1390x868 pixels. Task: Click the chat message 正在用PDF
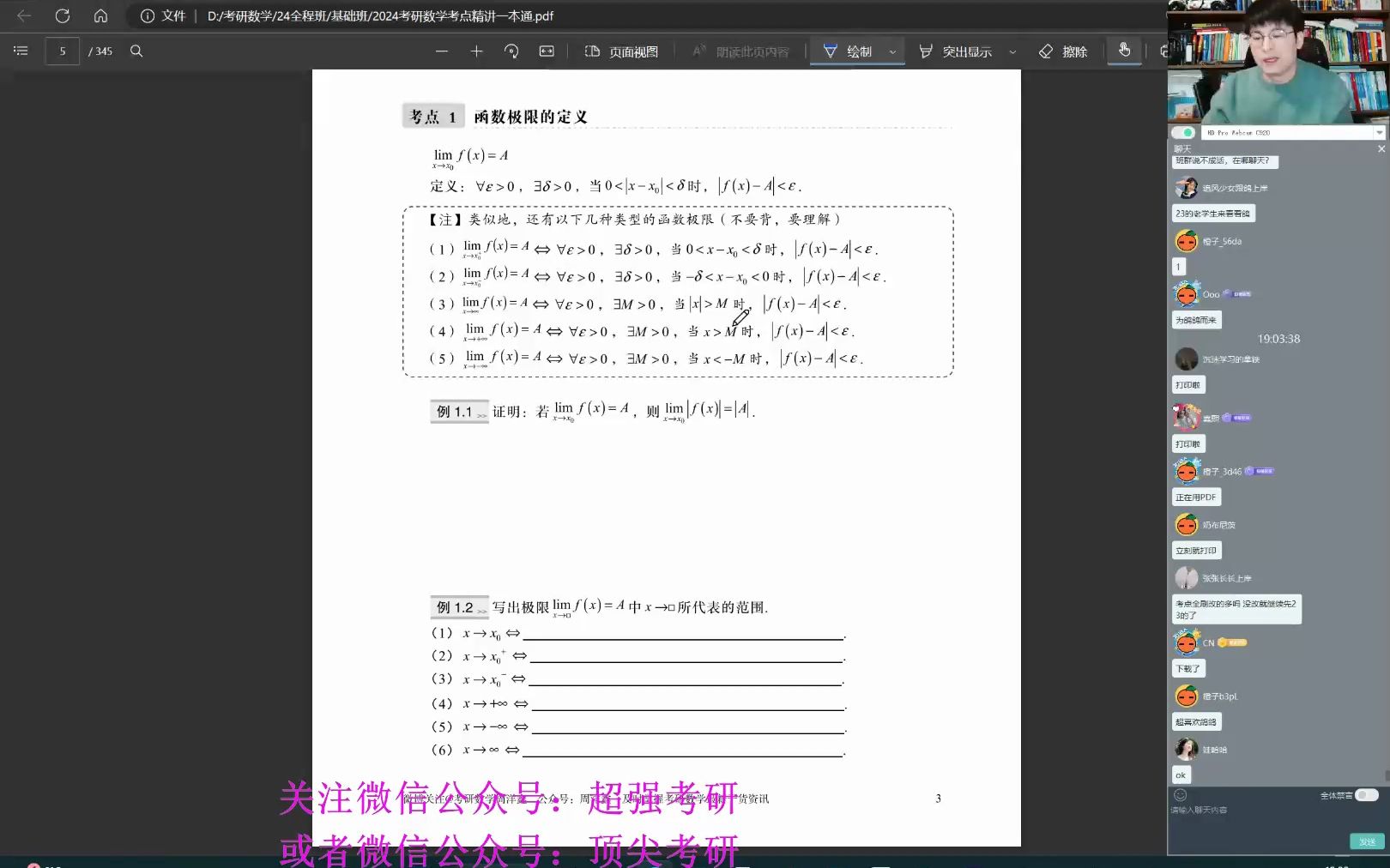(1196, 497)
